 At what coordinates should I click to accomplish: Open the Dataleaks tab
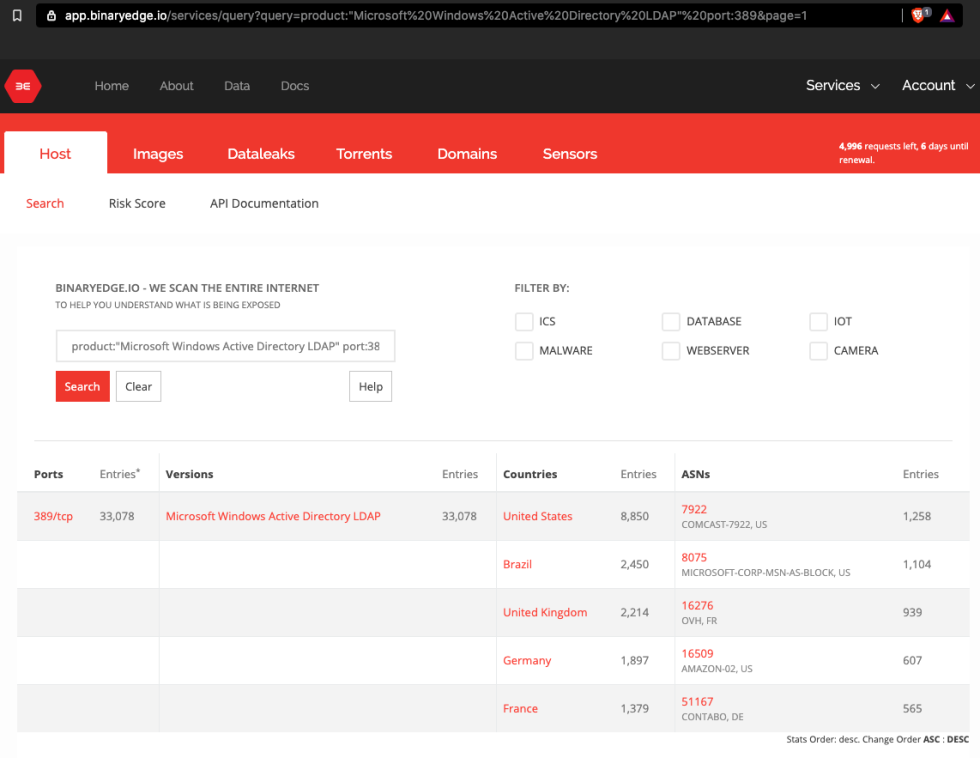260,153
